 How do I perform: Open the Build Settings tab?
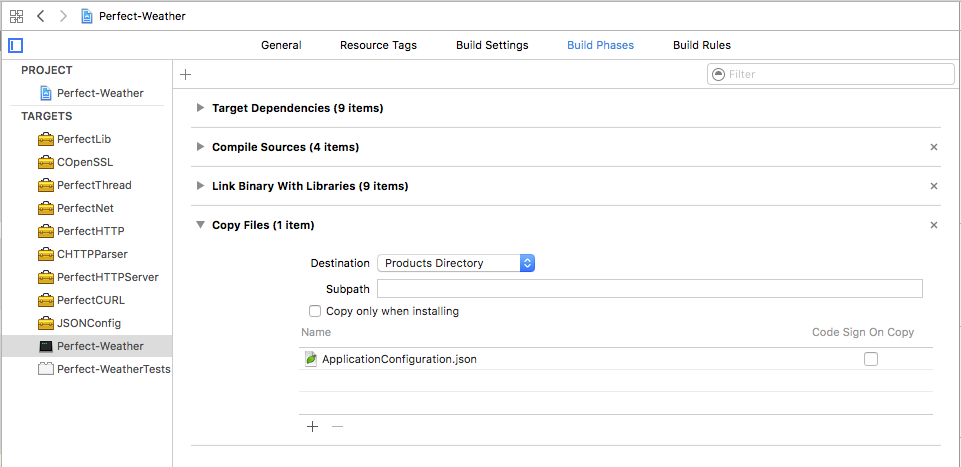492,45
